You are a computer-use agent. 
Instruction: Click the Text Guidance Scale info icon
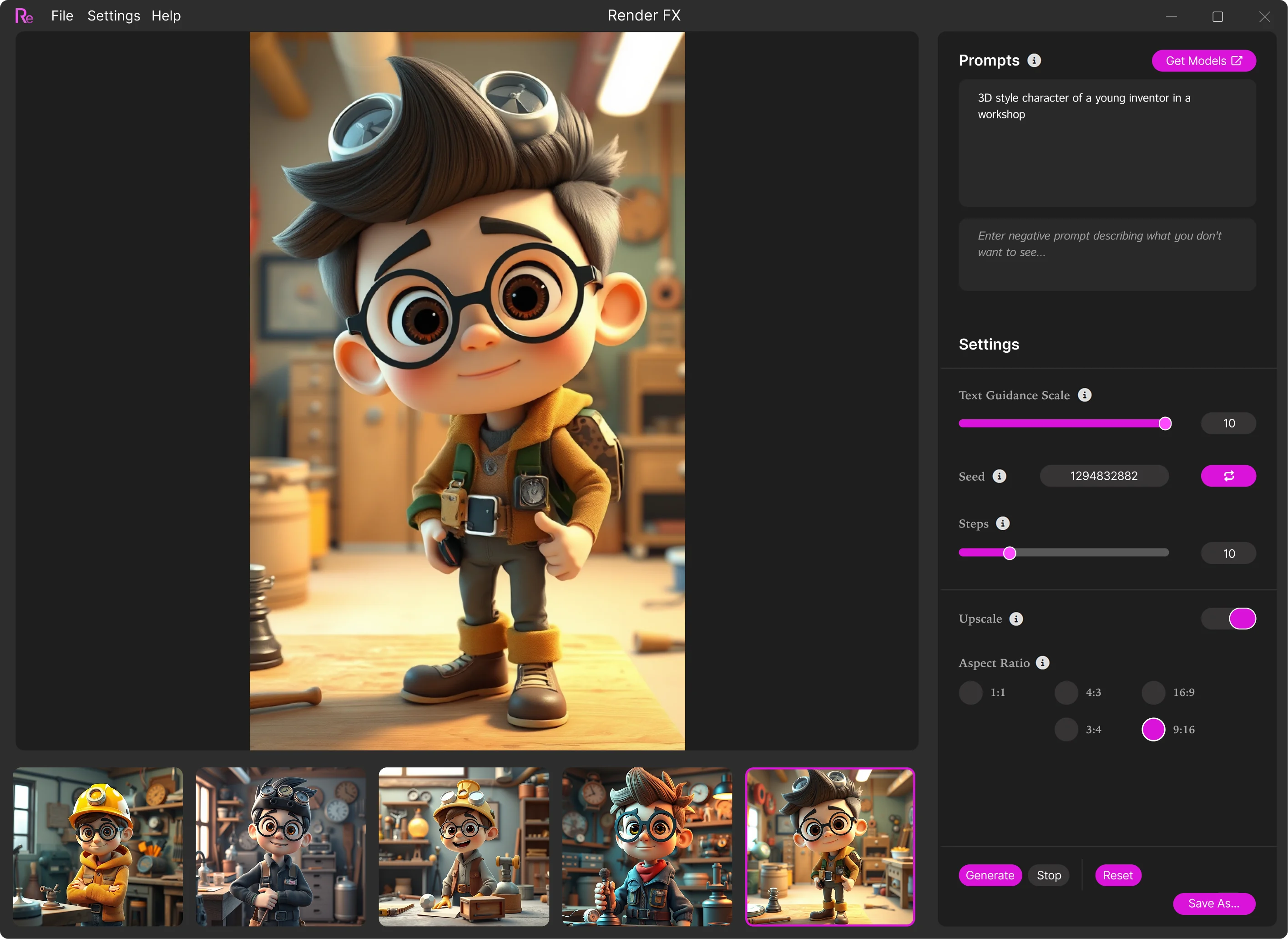(x=1085, y=395)
